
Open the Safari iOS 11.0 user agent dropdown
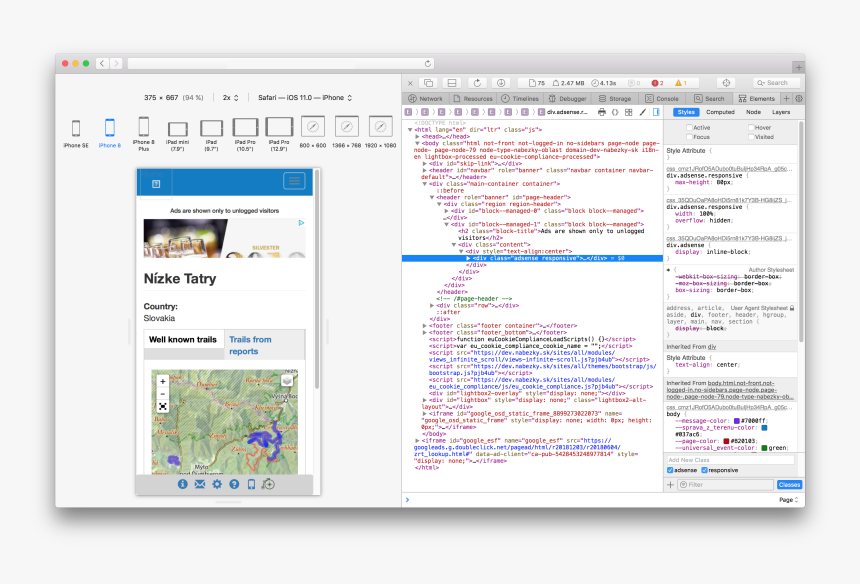305,98
